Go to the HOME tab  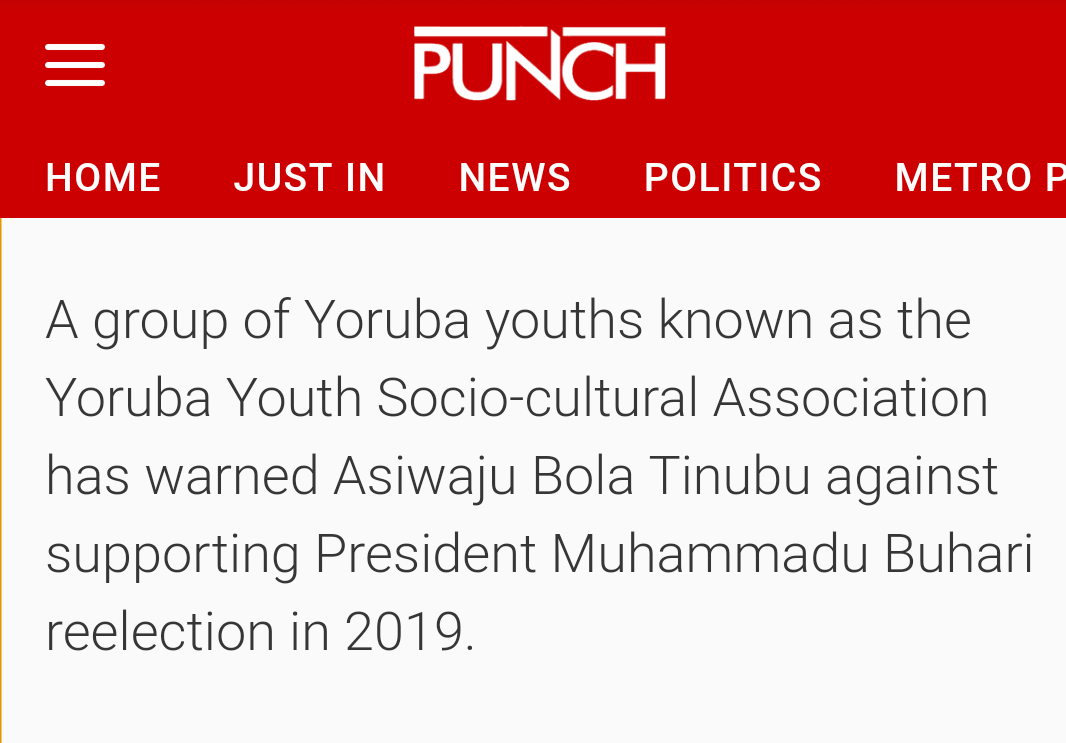[x=103, y=178]
